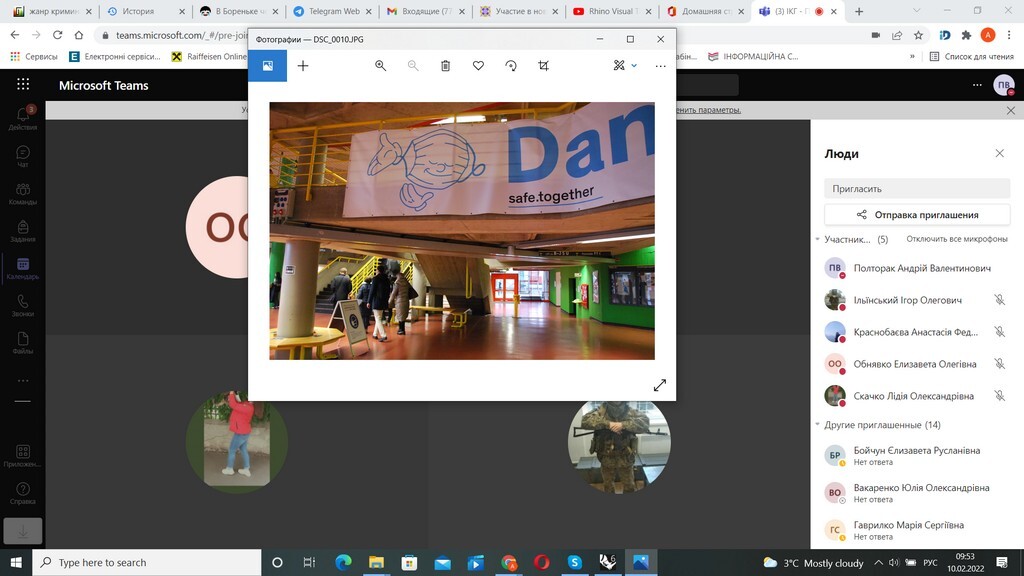The width and height of the screenshot is (1024, 576).
Task: Rotate the photo DSC_0010.JPG
Action: tap(511, 66)
